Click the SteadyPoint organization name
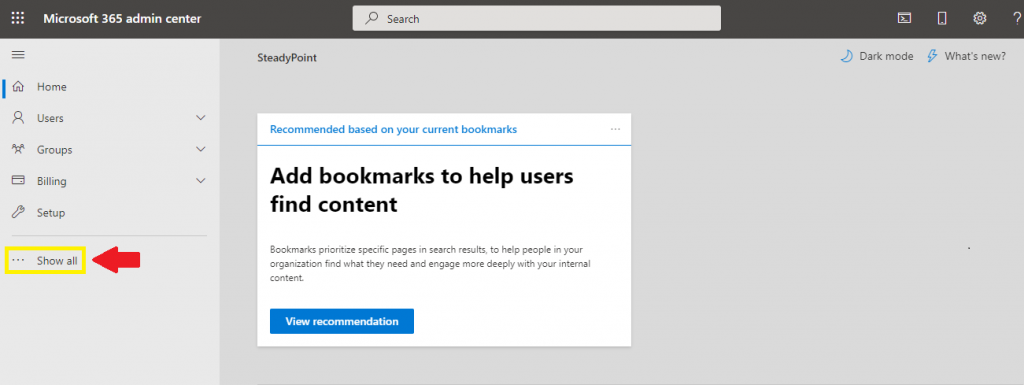Screen dimensions: 1024x385 click(x=287, y=58)
